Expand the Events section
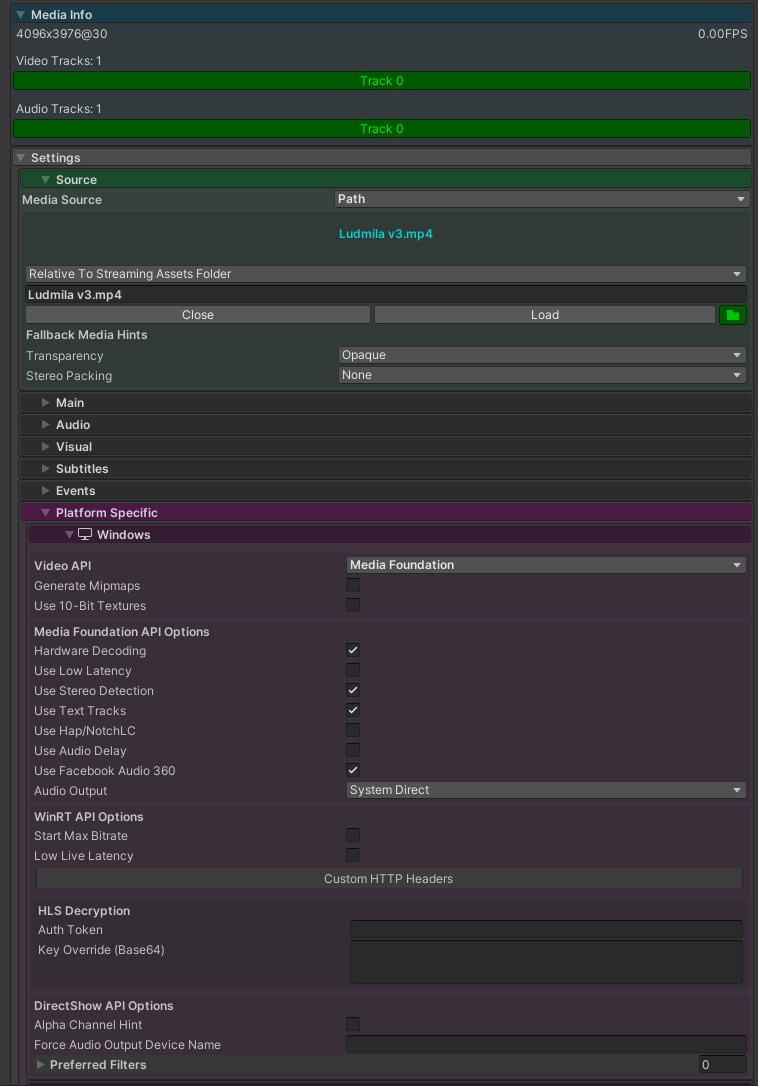 46,490
